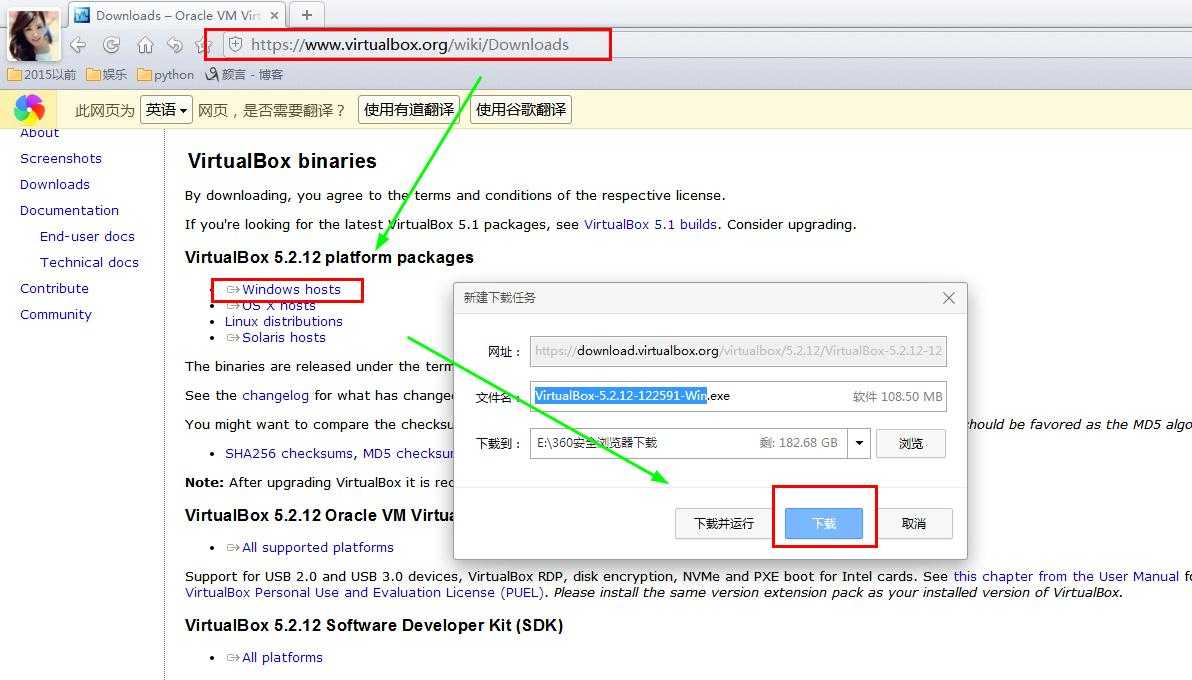Open Downloads in the sidebar
Viewport: 1192px width, 680px height.
pos(55,184)
